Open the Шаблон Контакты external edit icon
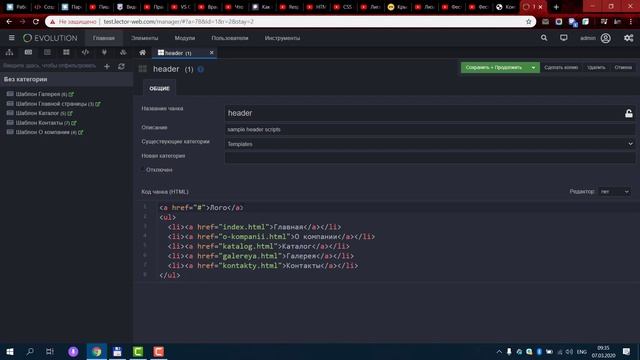The width and height of the screenshot is (640, 360). pyautogui.click(x=74, y=123)
